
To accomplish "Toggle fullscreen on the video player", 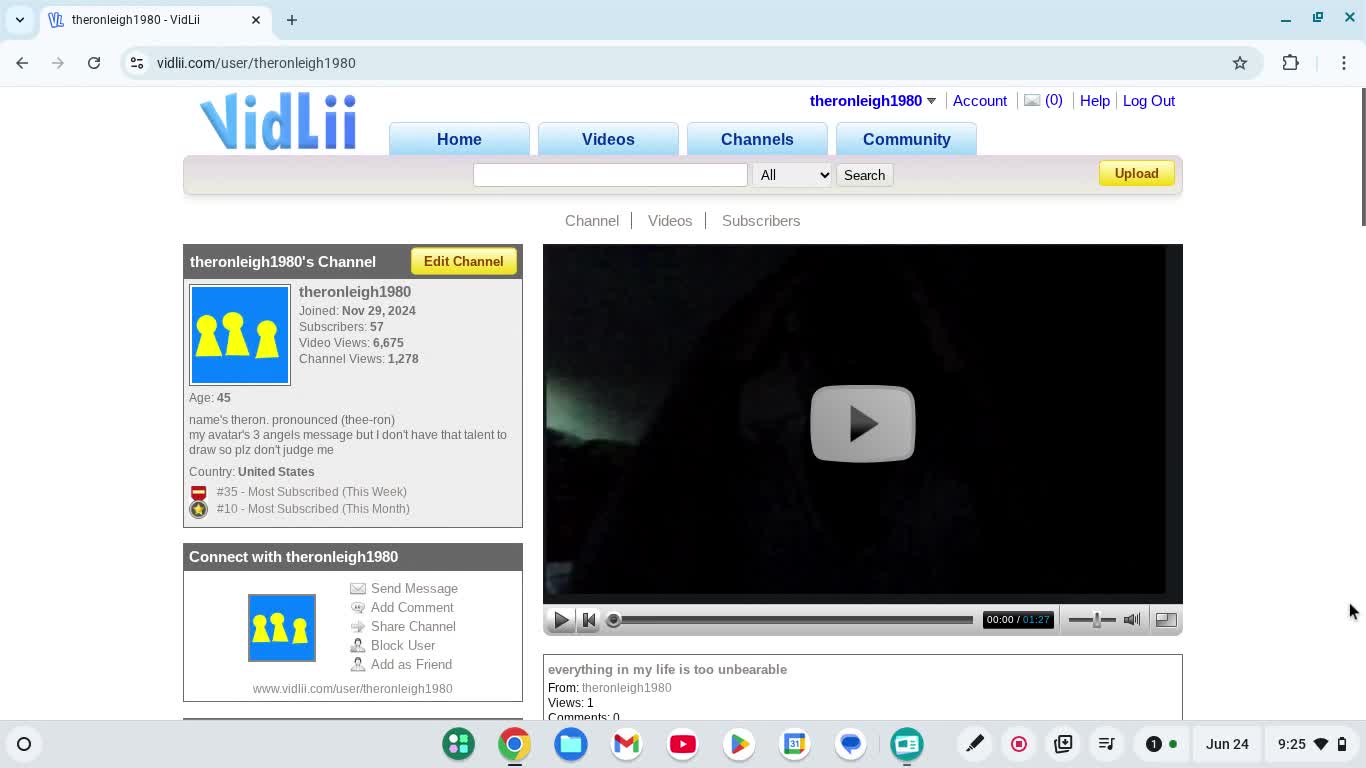I will [x=1166, y=620].
